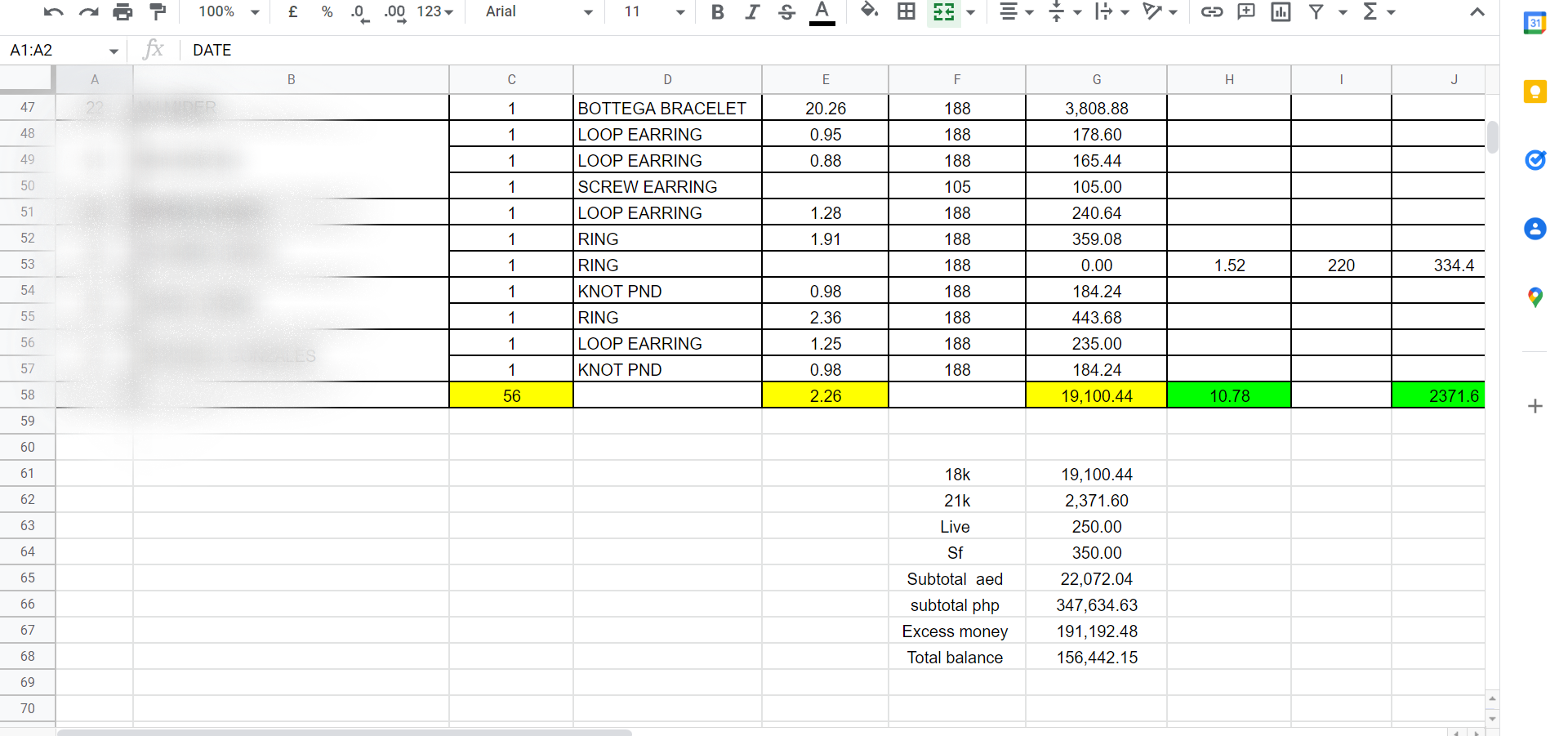The width and height of the screenshot is (1568, 736).
Task: Open the Arial font dropdown
Action: (x=539, y=11)
